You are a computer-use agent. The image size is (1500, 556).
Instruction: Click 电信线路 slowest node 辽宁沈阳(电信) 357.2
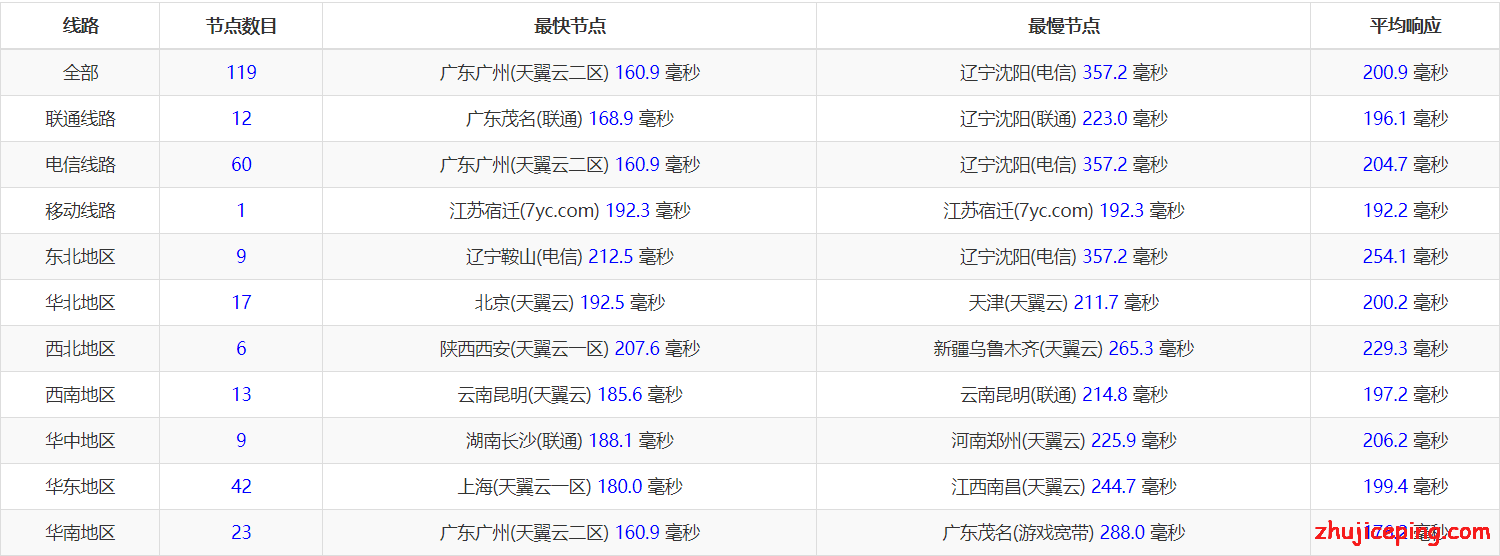click(1064, 164)
